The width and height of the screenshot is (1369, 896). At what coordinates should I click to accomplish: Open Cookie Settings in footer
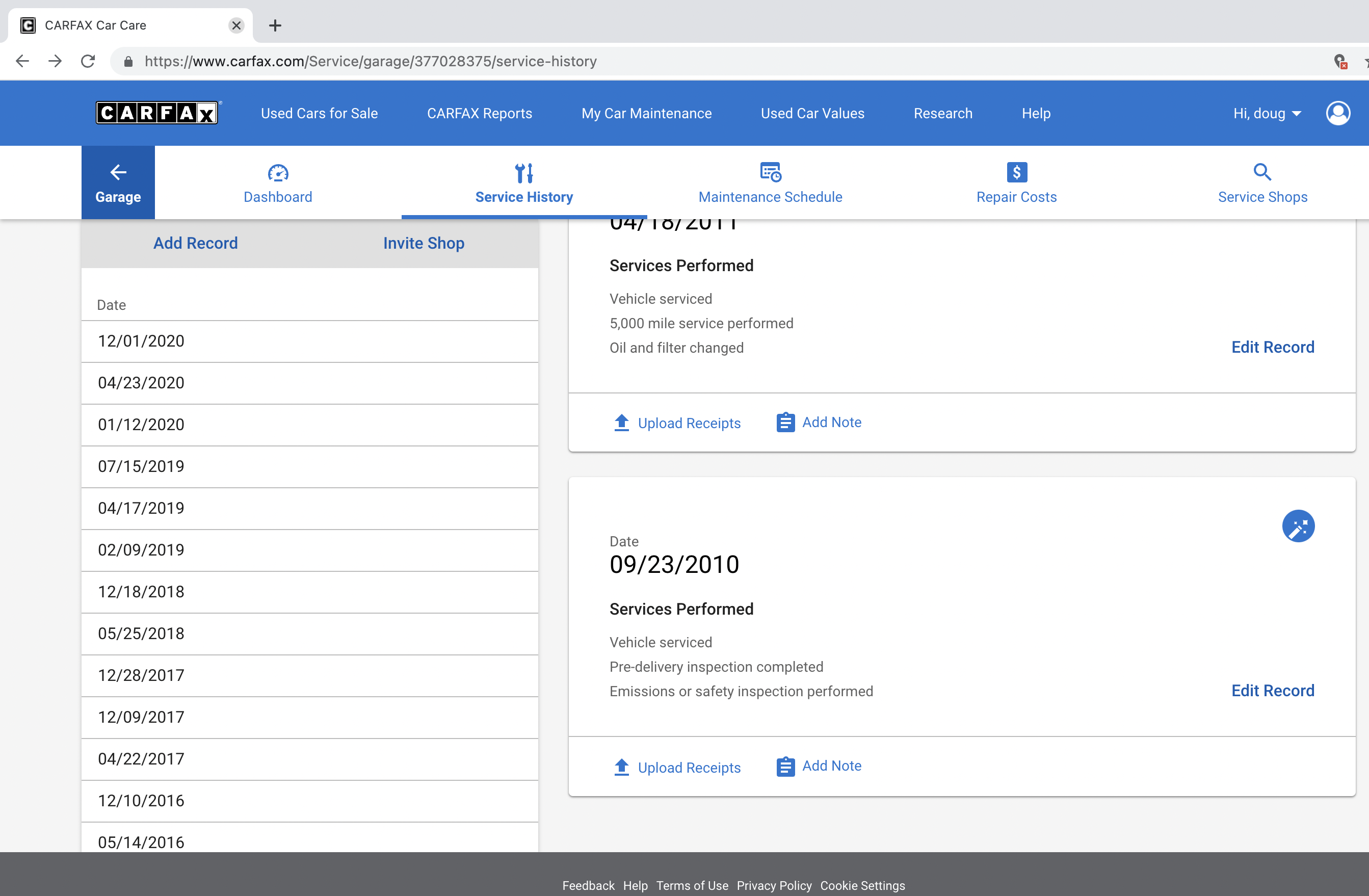pyautogui.click(x=862, y=886)
